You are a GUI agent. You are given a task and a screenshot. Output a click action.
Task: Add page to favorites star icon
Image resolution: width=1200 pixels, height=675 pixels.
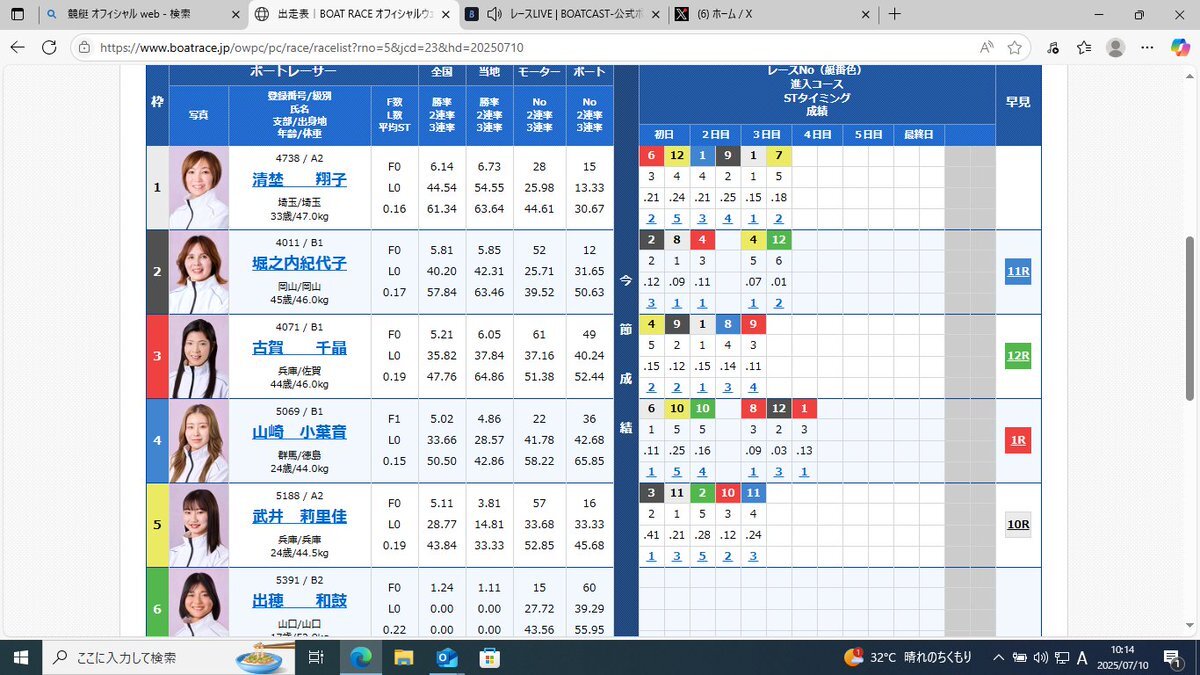1015,47
